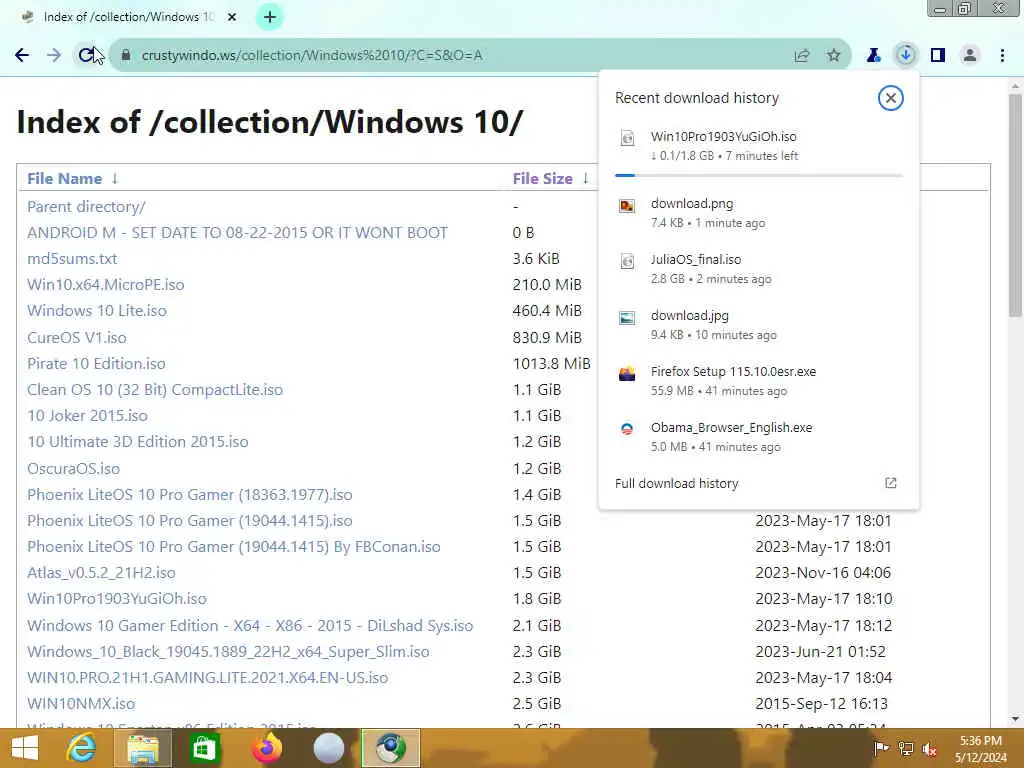Click the muted volume tray icon

tap(930, 749)
